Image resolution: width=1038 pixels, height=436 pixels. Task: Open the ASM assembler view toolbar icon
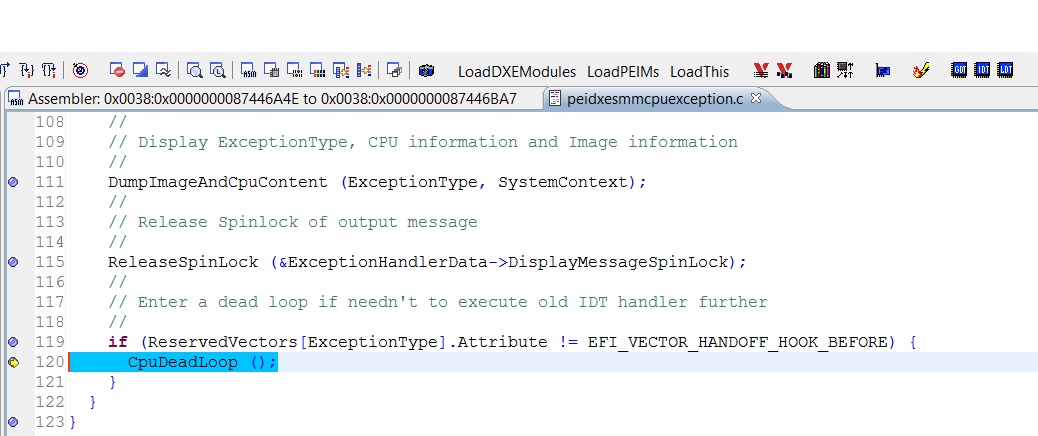point(248,69)
